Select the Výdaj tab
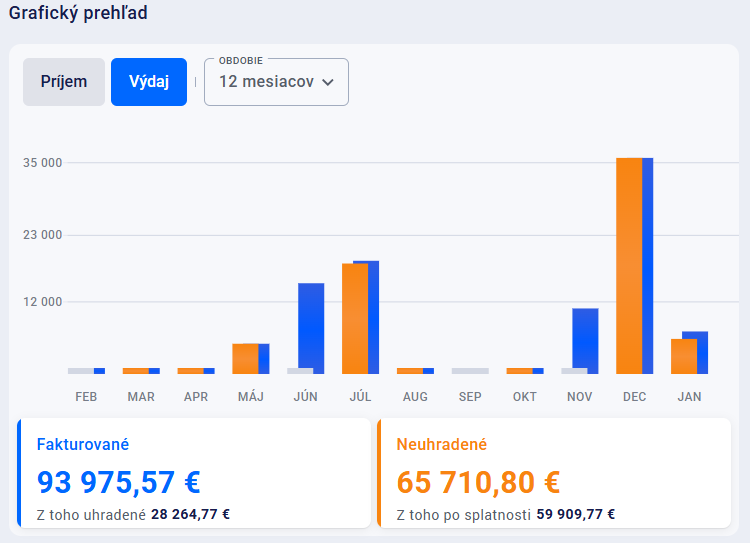Viewport: 750px width, 543px height. coord(149,82)
